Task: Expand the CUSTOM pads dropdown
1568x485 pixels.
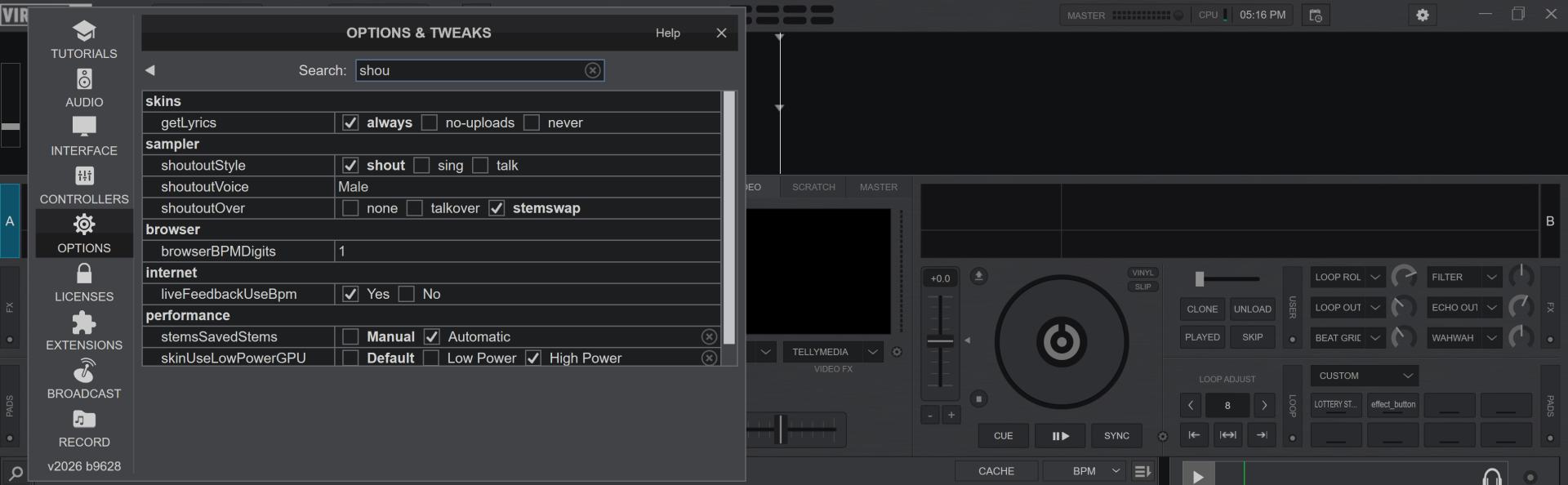Action: click(x=1408, y=376)
